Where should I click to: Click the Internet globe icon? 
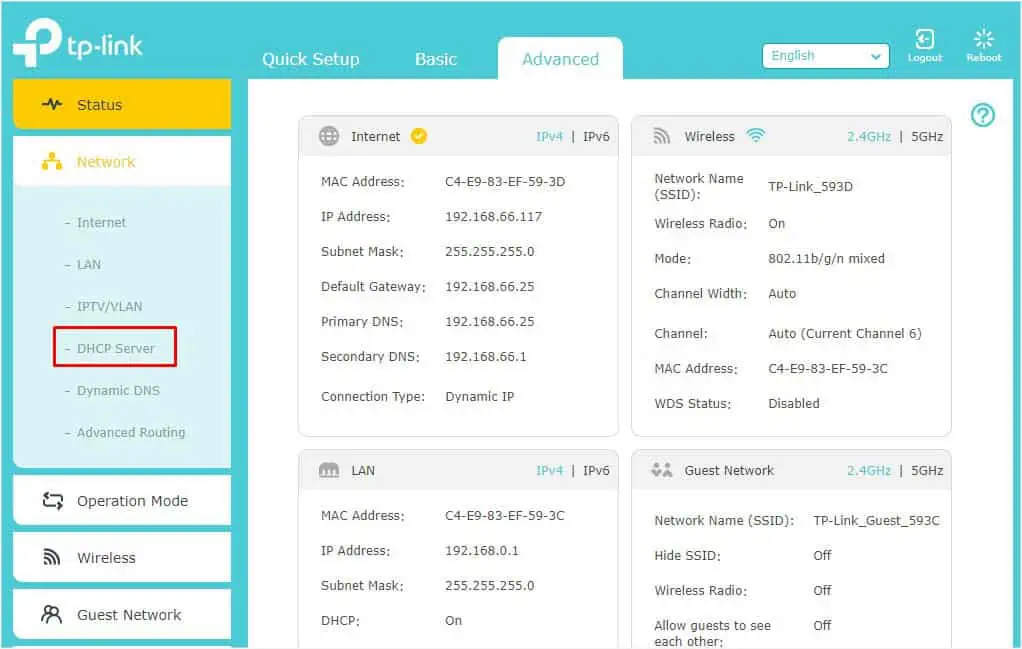329,136
